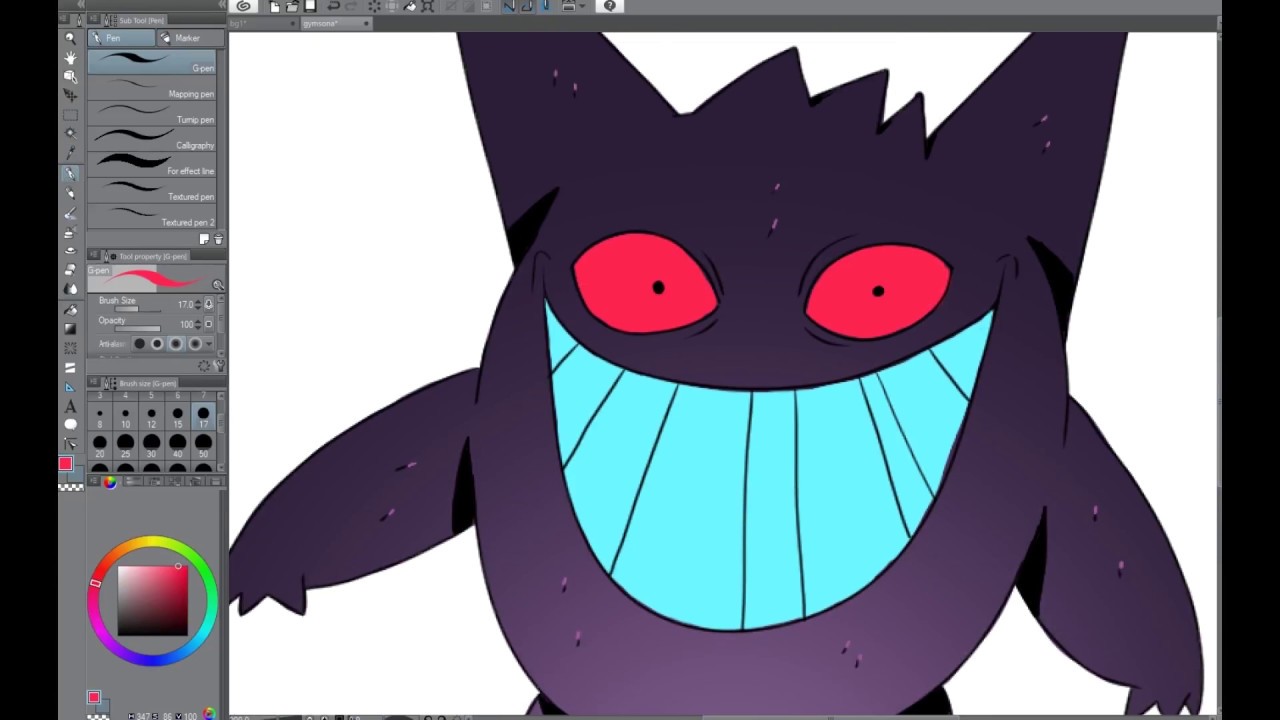Adjust Opacity value stepper
The width and height of the screenshot is (1280, 720).
[x=198, y=324]
